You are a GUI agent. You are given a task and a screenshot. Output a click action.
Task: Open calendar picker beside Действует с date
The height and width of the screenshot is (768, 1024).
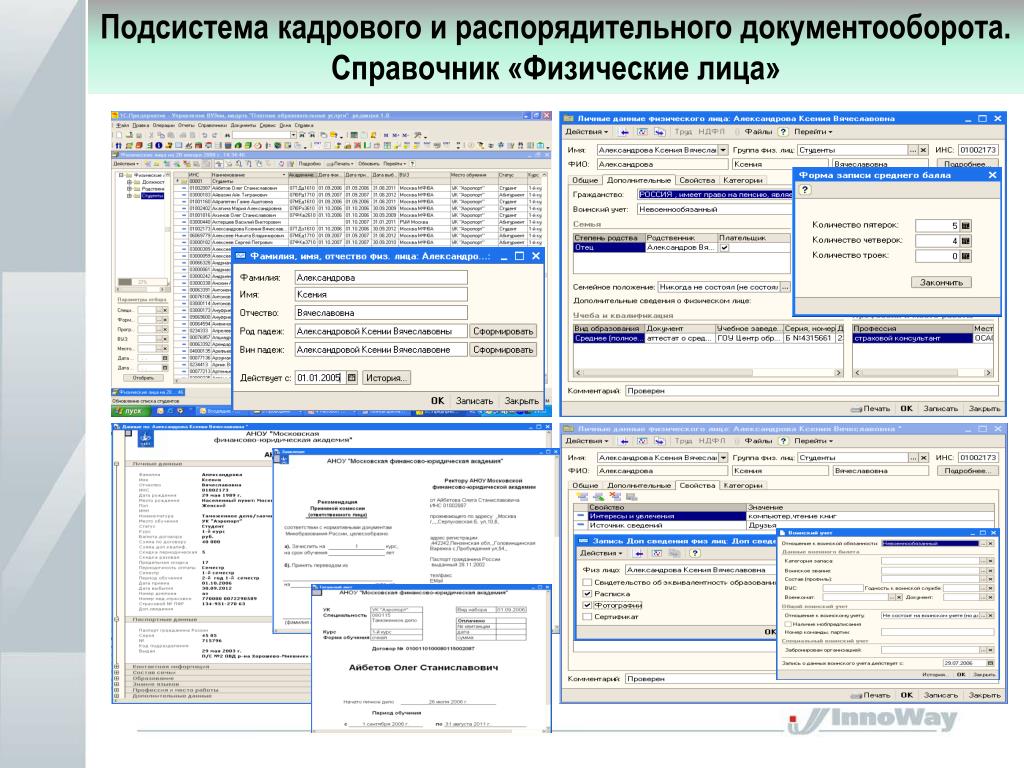(351, 377)
